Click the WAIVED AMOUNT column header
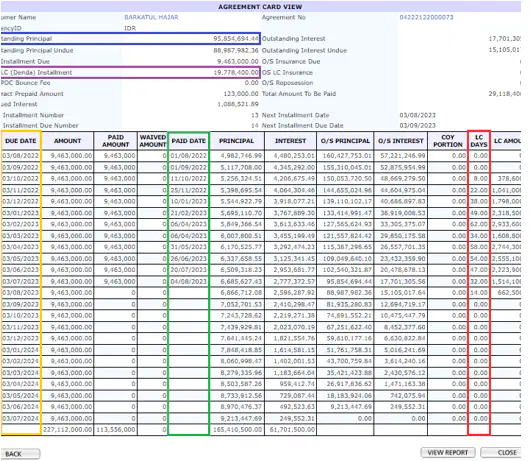The width and height of the screenshot is (530, 461). click(x=153, y=141)
